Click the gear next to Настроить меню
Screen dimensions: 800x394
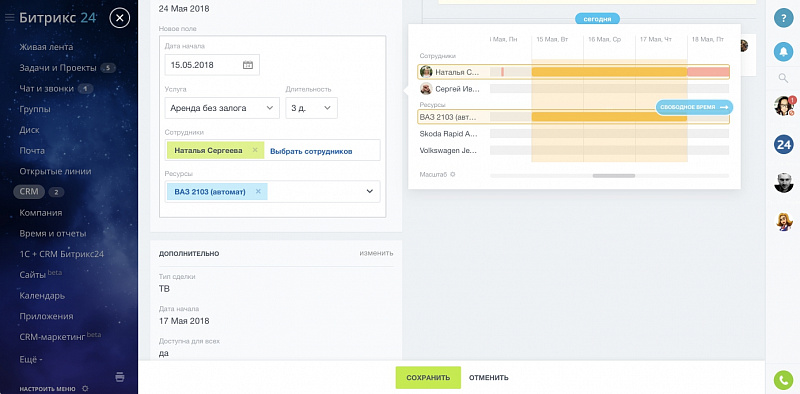click(x=85, y=388)
